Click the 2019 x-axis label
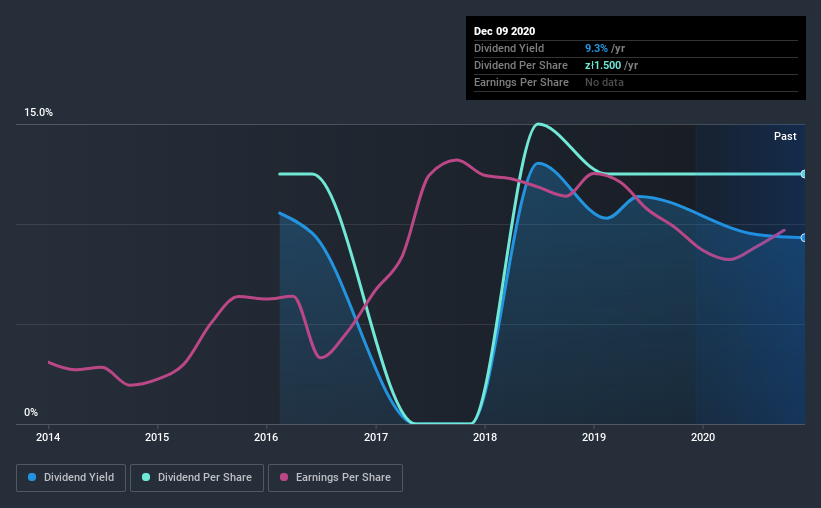 point(594,437)
